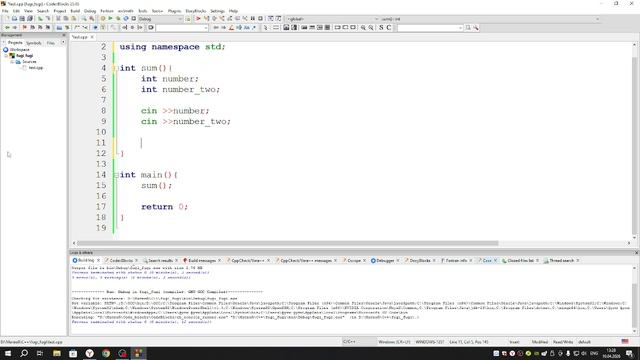The image size is (640, 360).
Task: Switch to the Symbols management tab
Action: pyautogui.click(x=33, y=43)
